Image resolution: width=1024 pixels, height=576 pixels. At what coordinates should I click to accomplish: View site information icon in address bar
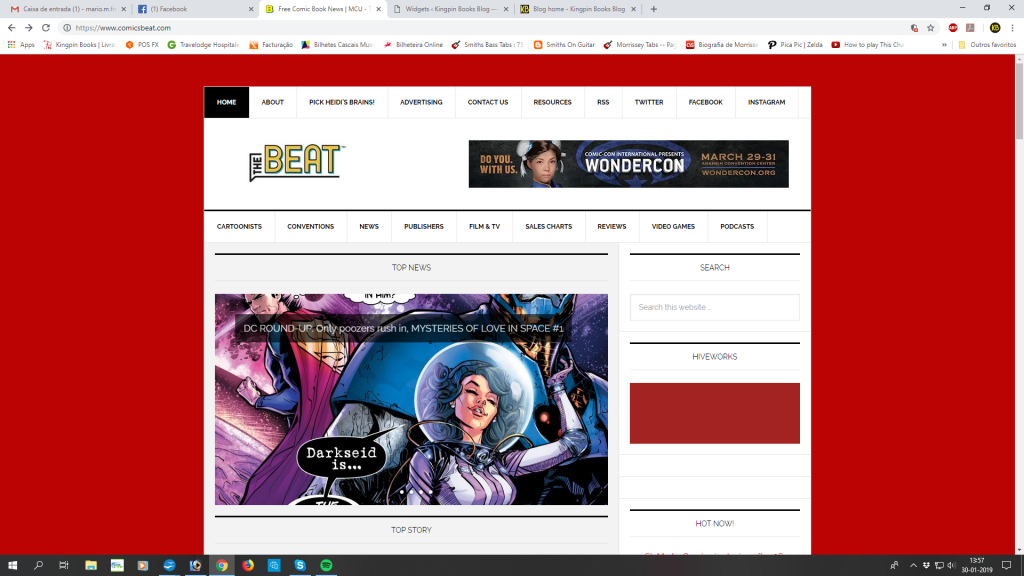click(67, 27)
